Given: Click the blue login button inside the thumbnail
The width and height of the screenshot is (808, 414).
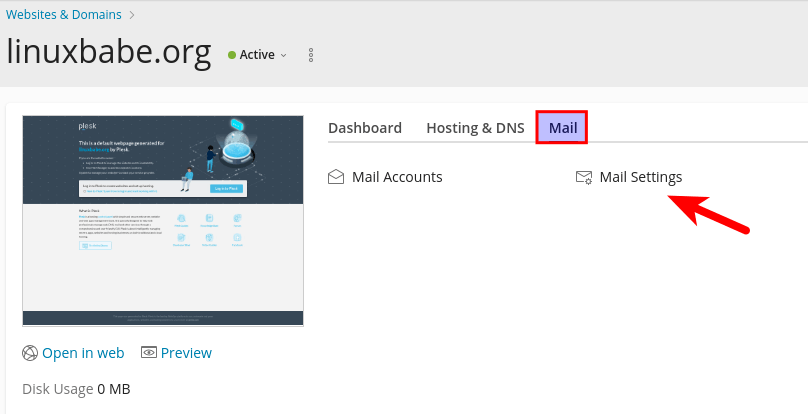Looking at the screenshot, I should (224, 188).
